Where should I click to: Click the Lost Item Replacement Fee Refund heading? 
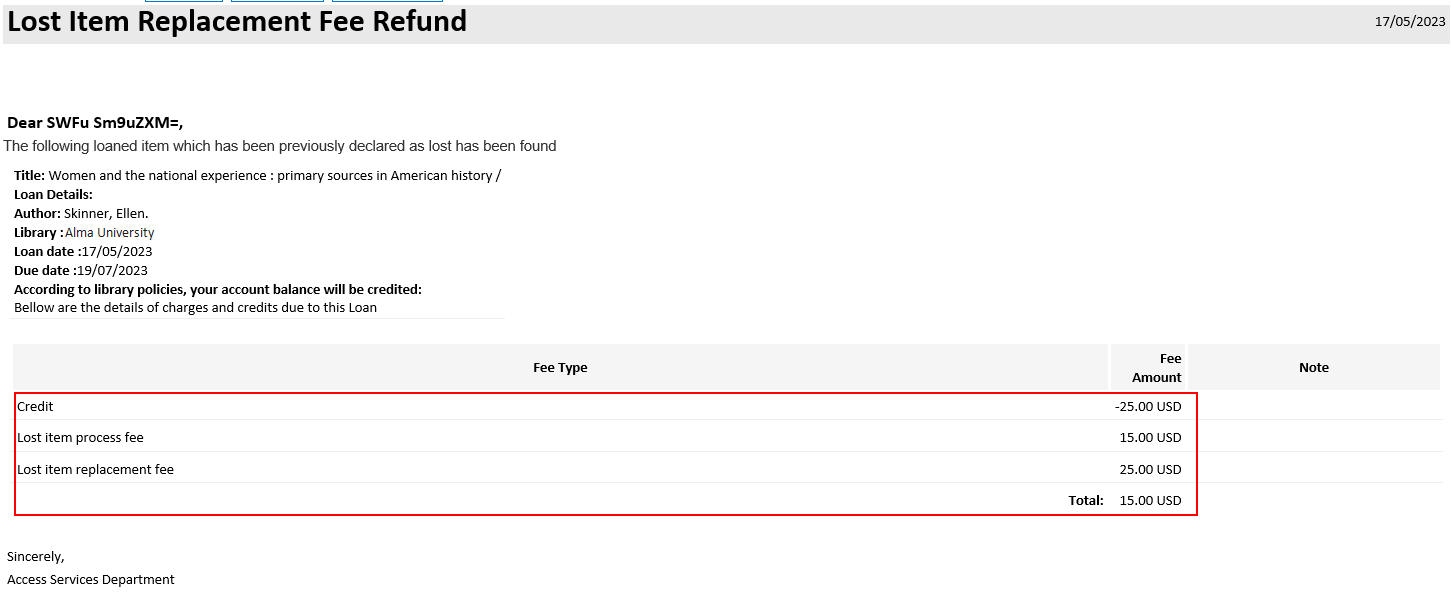[237, 22]
